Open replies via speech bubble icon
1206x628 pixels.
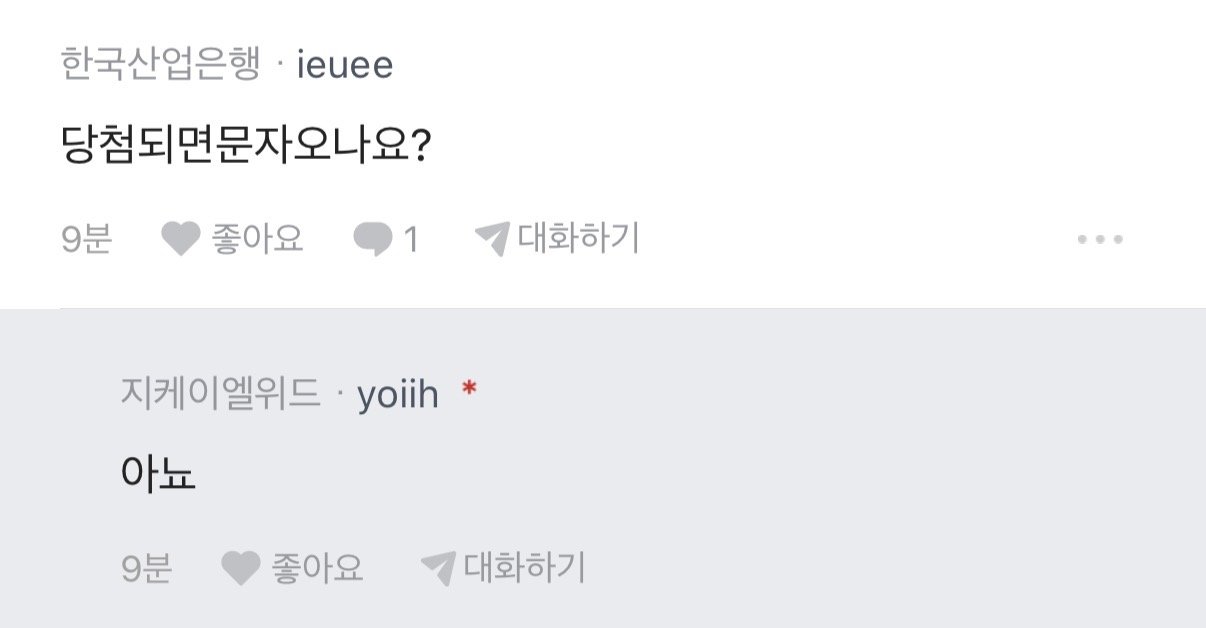coord(372,240)
